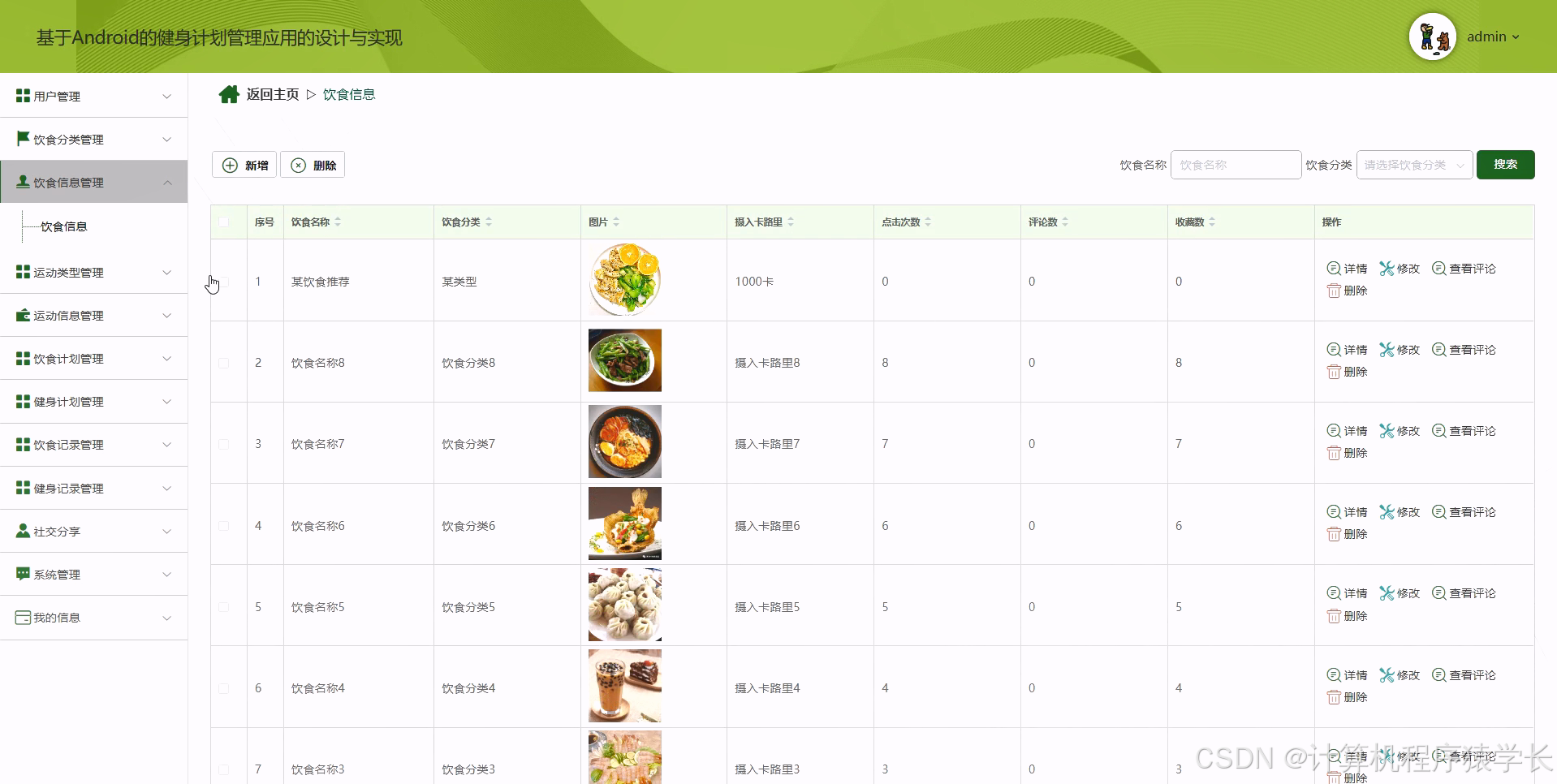Check the box for row 饮食名称6
This screenshot has height=784, width=1557.
[224, 526]
